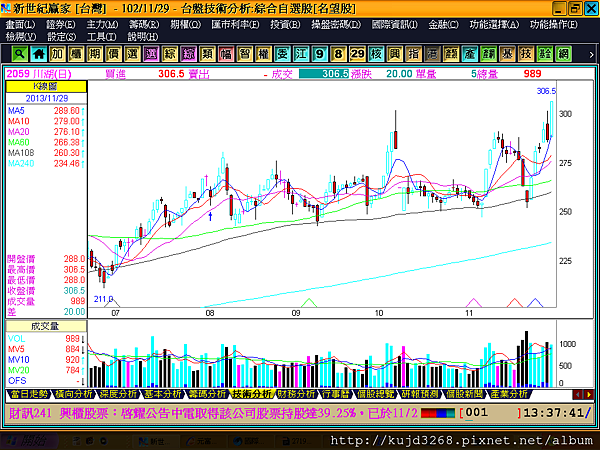
Task: Switch to 個股總覽 tab
Action: click(x=375, y=394)
